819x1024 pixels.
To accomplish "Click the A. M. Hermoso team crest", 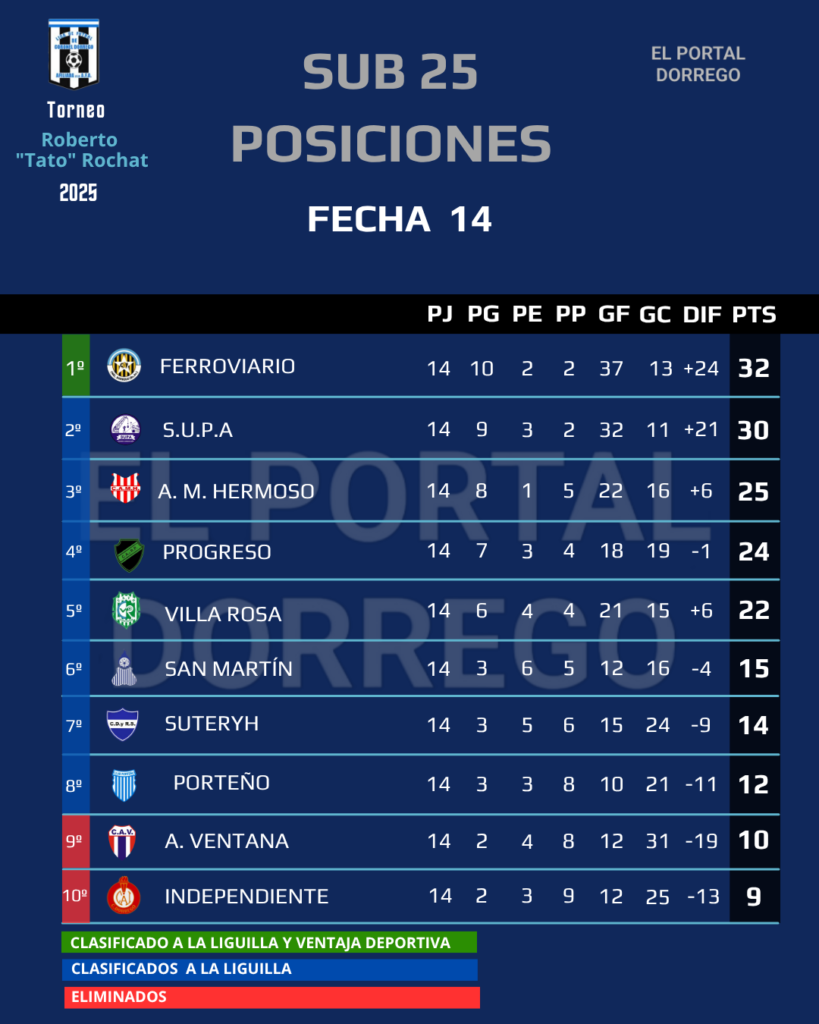I will tap(125, 490).
